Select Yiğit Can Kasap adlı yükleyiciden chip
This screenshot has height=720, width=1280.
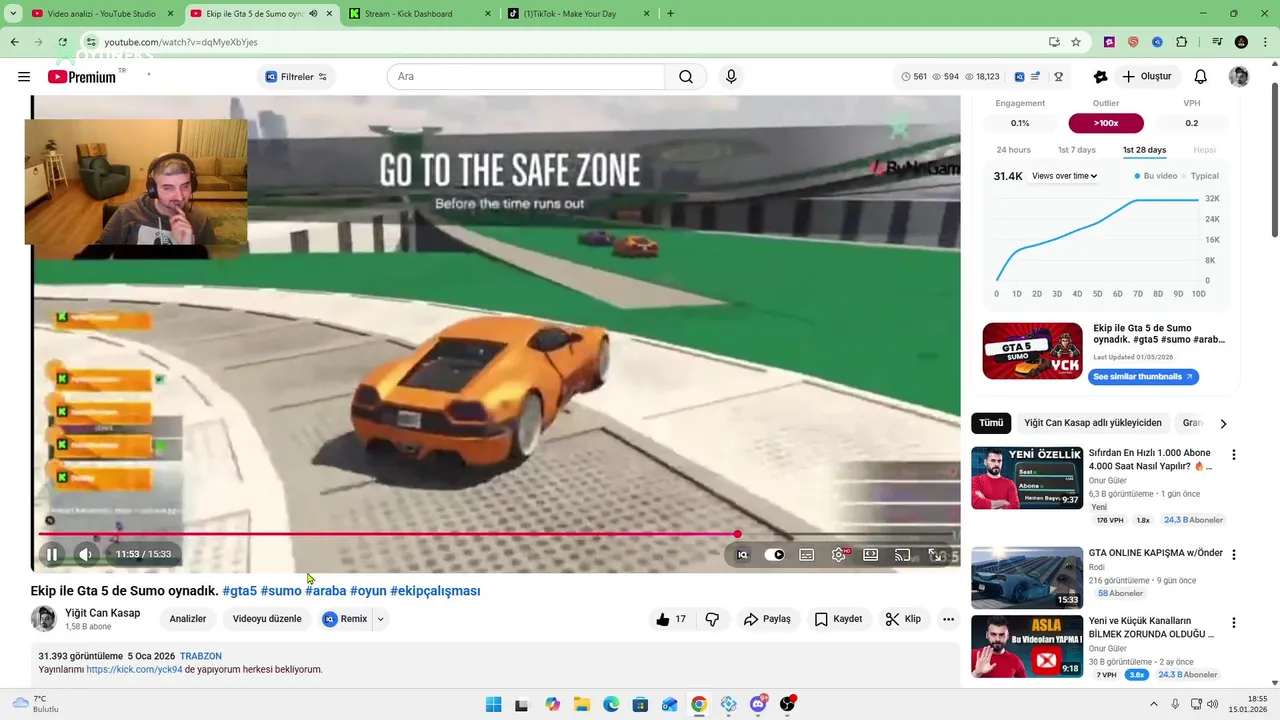[1093, 423]
